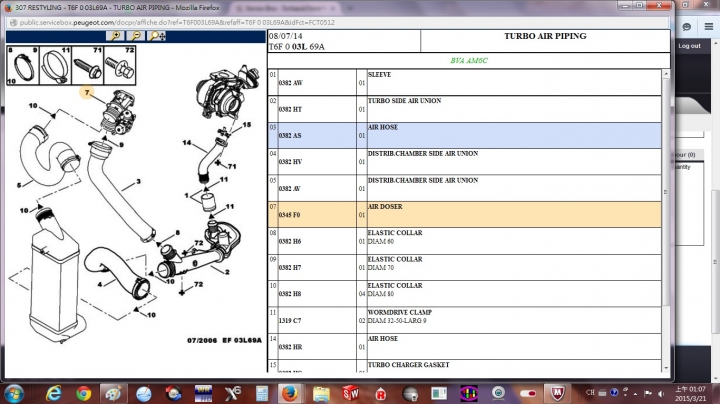720x404 pixels.
Task: Click callout 14 on the diagram
Action: (186, 143)
